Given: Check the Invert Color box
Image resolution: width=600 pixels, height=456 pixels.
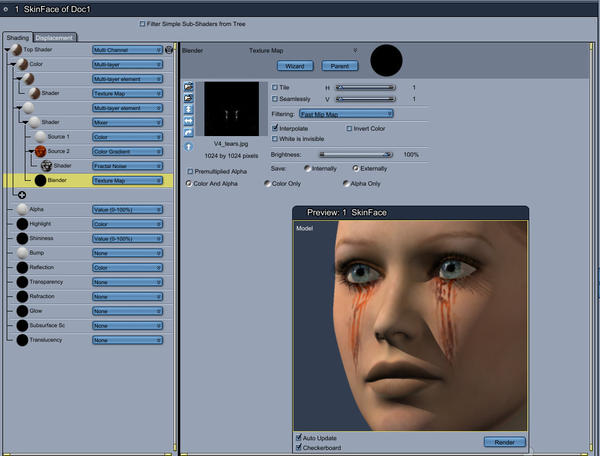Looking at the screenshot, I should pyautogui.click(x=349, y=129).
